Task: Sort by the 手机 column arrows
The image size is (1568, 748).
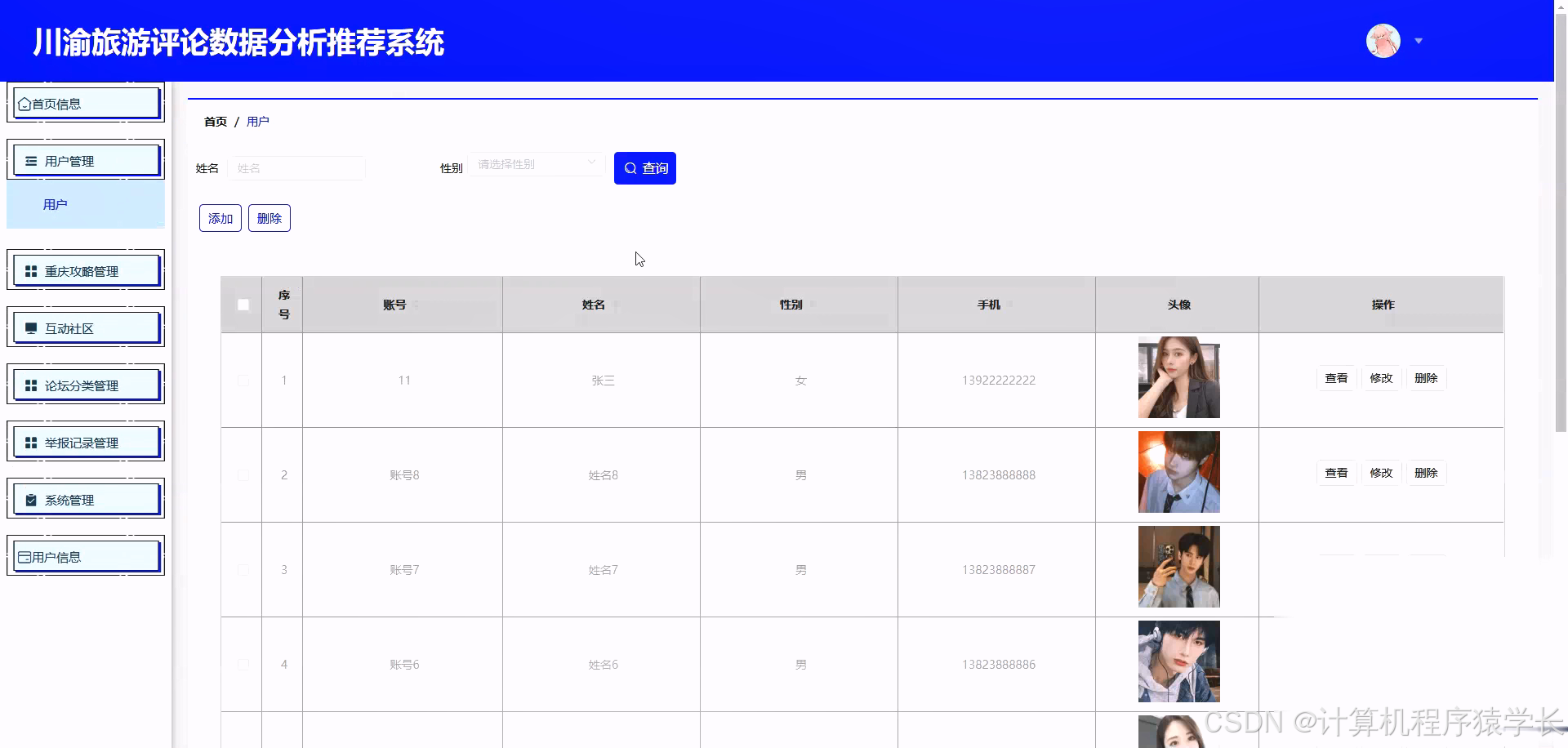Action: pyautogui.click(x=1010, y=305)
